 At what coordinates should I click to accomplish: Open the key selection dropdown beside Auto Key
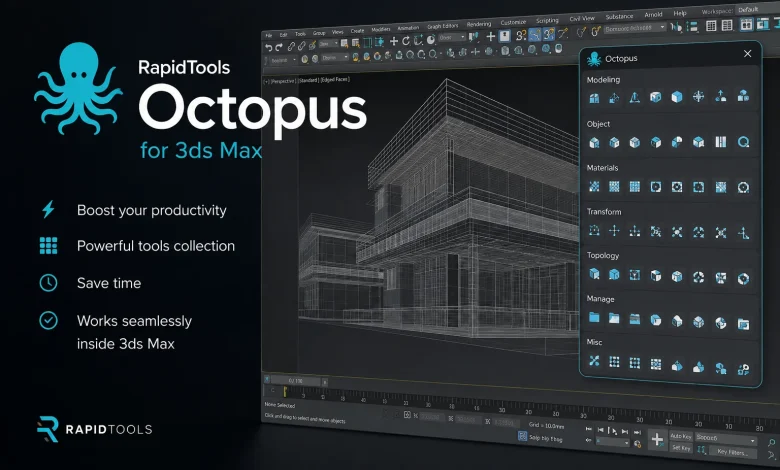coord(726,438)
